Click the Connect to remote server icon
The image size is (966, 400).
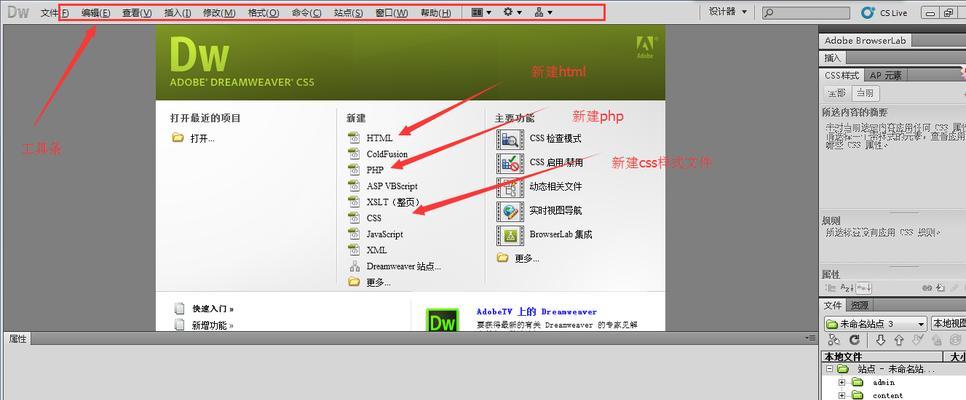pos(834,340)
